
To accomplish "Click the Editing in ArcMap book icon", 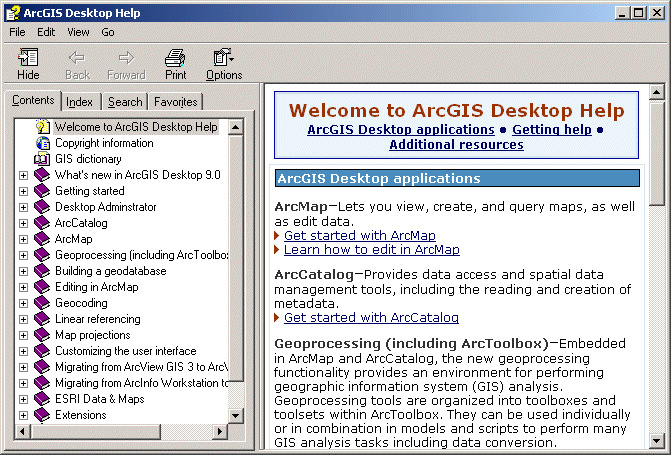I will [x=42, y=287].
